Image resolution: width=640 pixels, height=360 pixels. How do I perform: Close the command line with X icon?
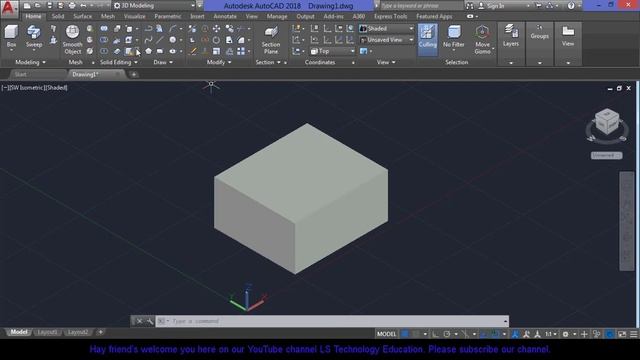[139, 321]
